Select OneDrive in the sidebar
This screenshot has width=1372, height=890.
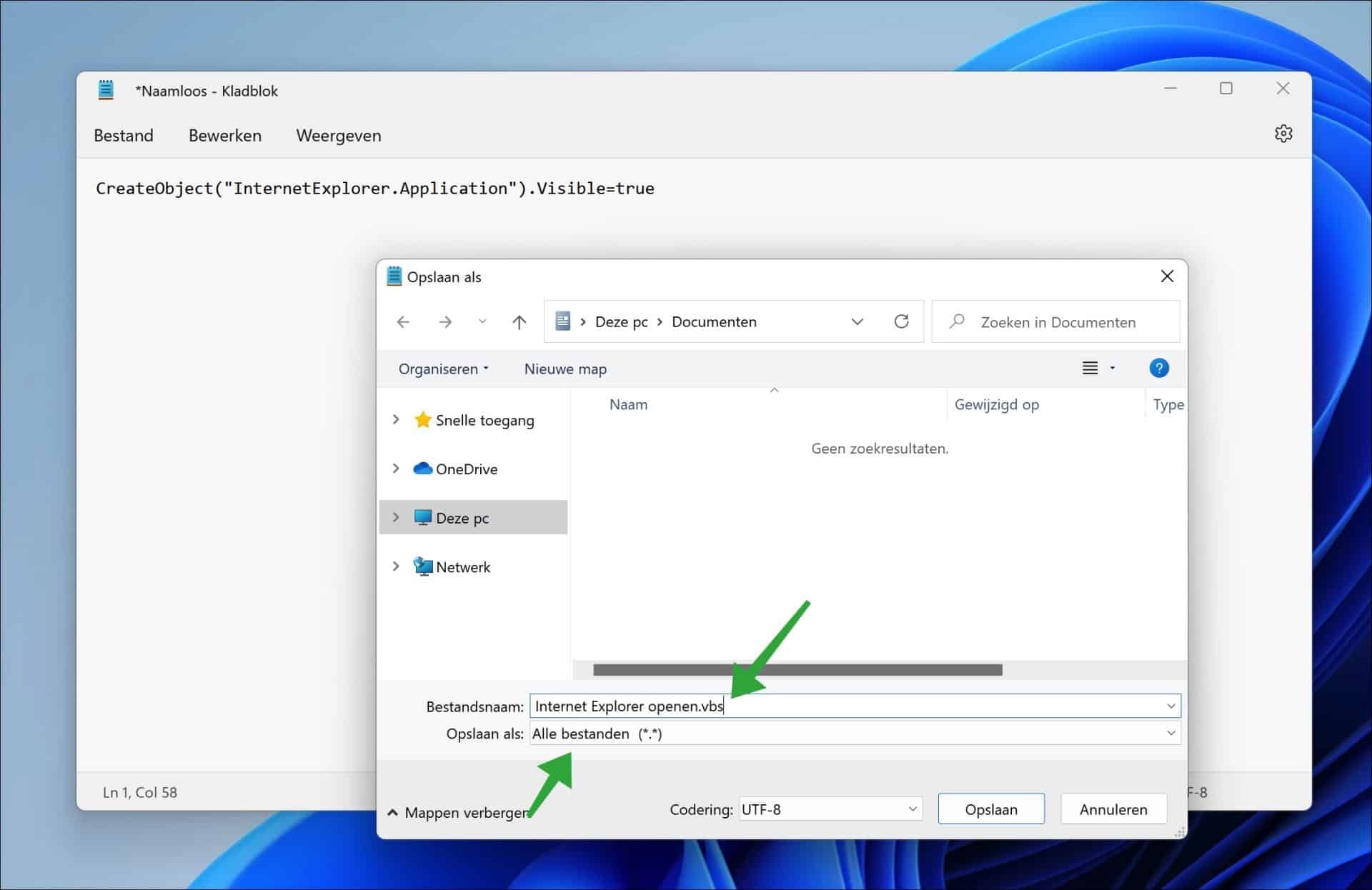tap(466, 469)
